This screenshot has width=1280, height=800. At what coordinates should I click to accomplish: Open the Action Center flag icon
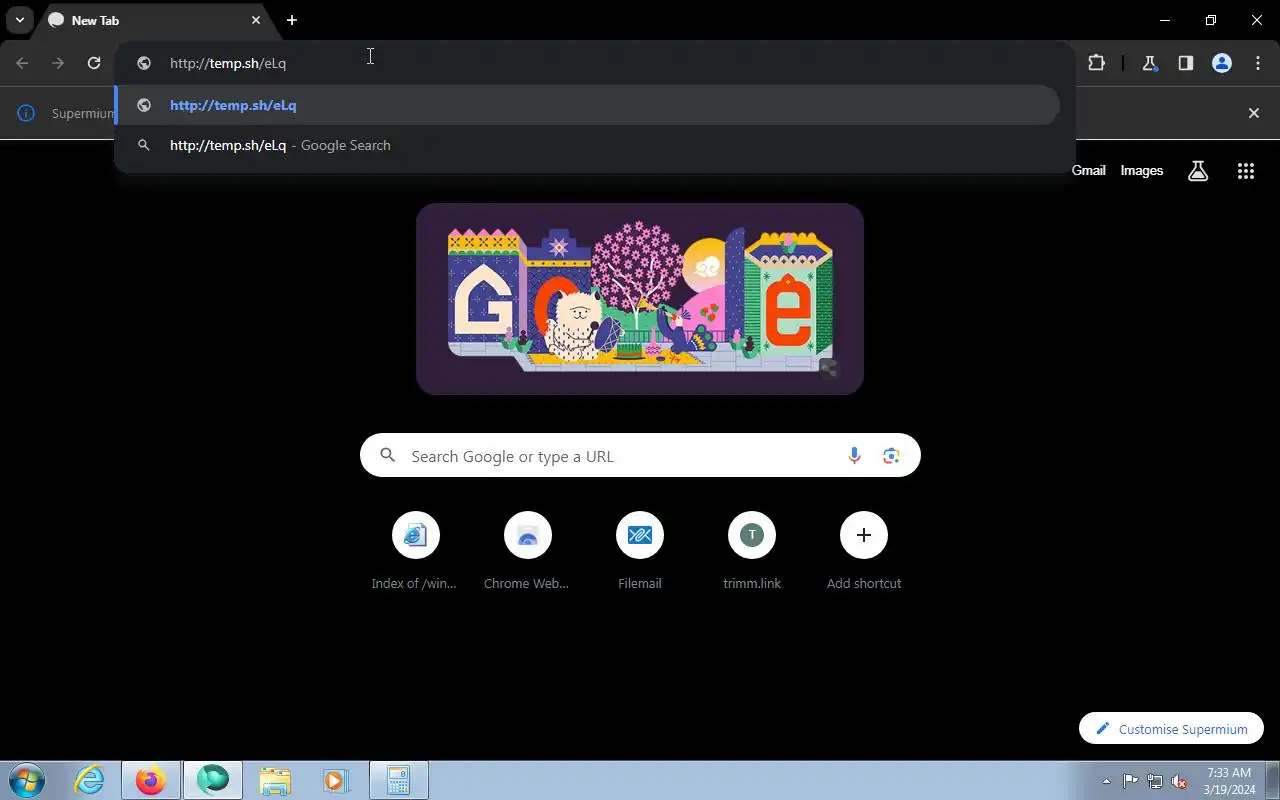coord(1130,781)
